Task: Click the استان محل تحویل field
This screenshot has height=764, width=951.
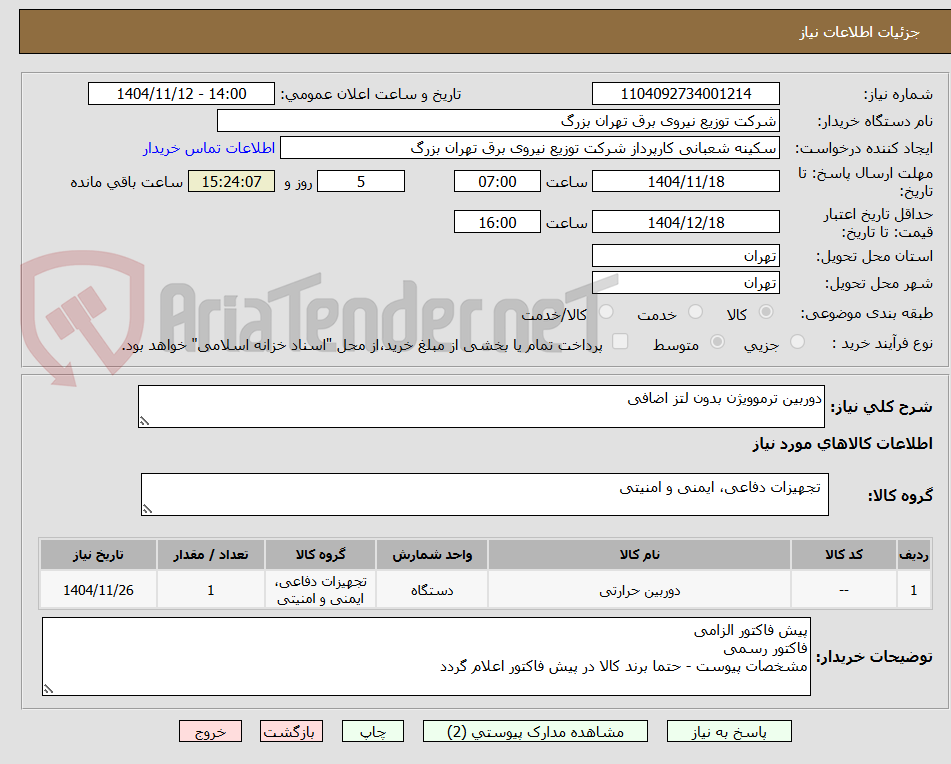Action: (x=685, y=256)
